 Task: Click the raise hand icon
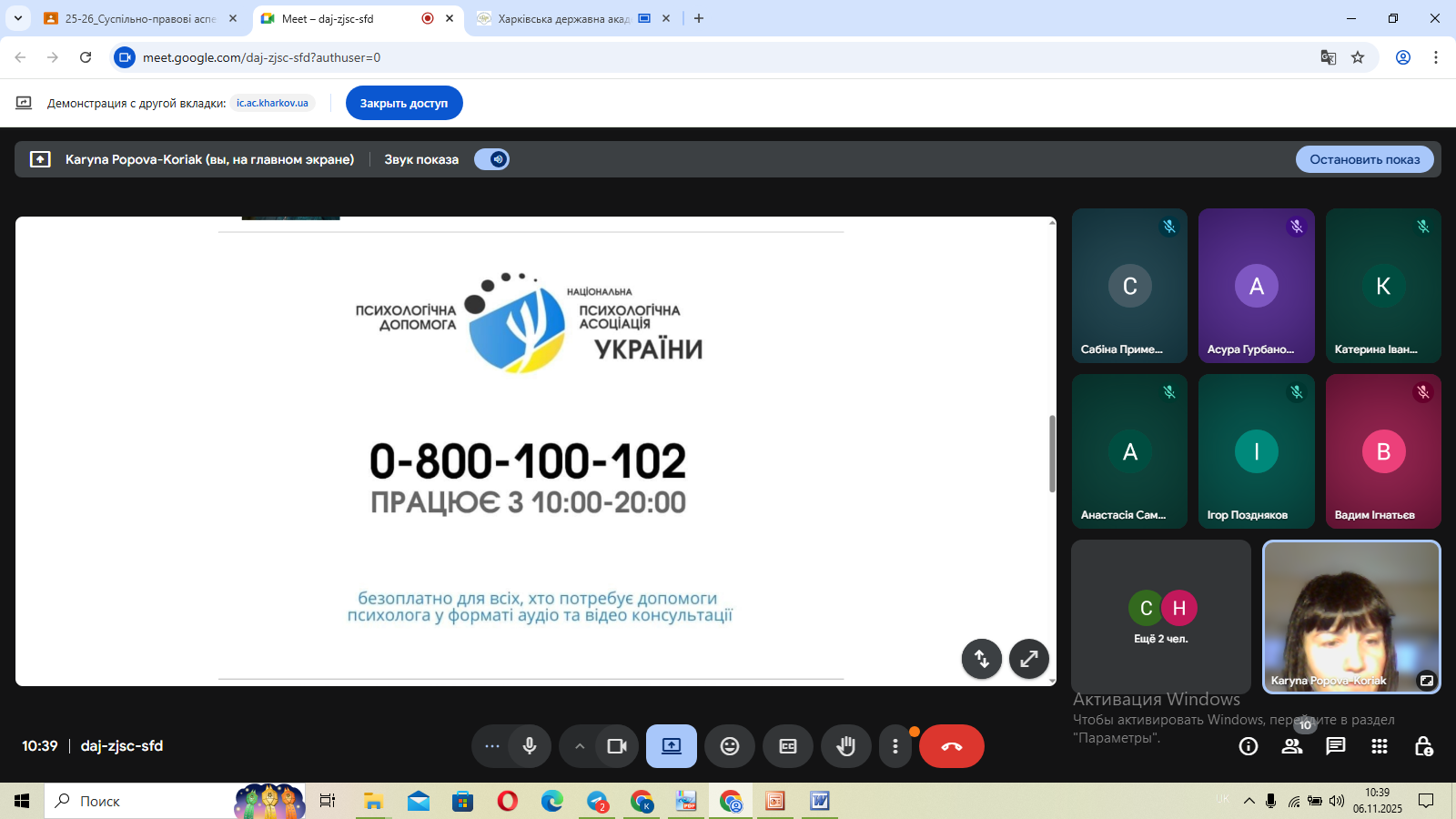click(x=846, y=746)
